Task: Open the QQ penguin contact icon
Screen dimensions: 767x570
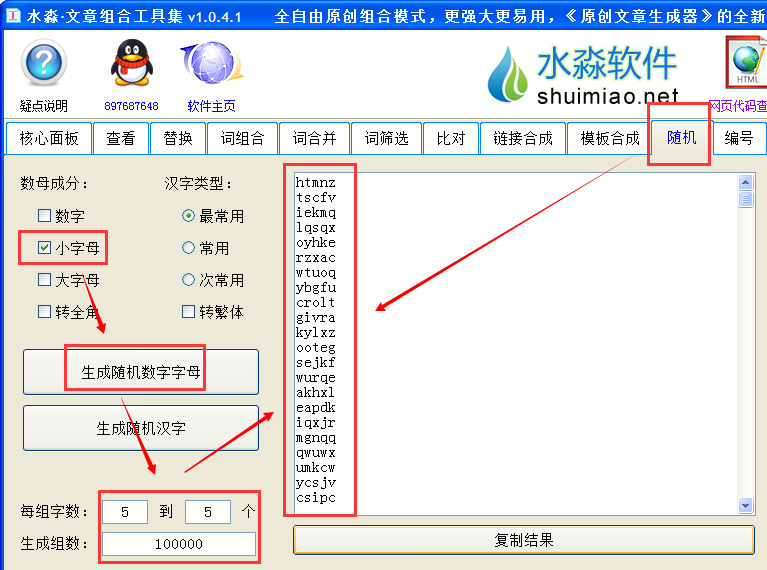Action: tap(131, 65)
